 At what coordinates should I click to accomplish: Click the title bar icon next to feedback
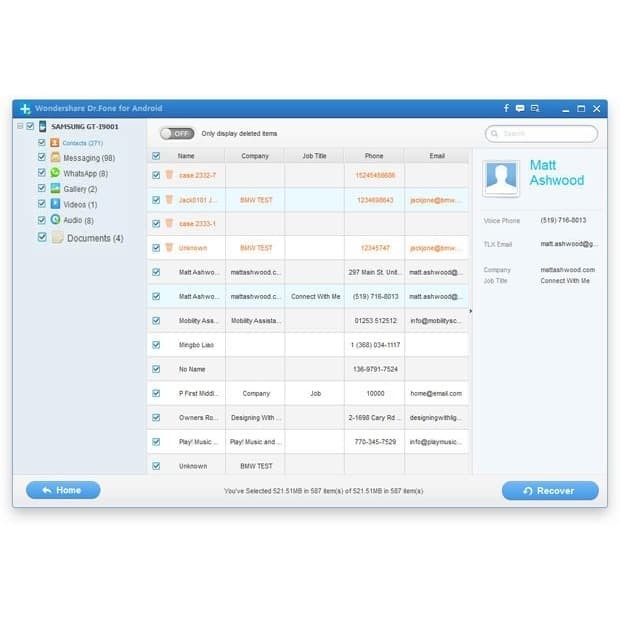[535, 108]
